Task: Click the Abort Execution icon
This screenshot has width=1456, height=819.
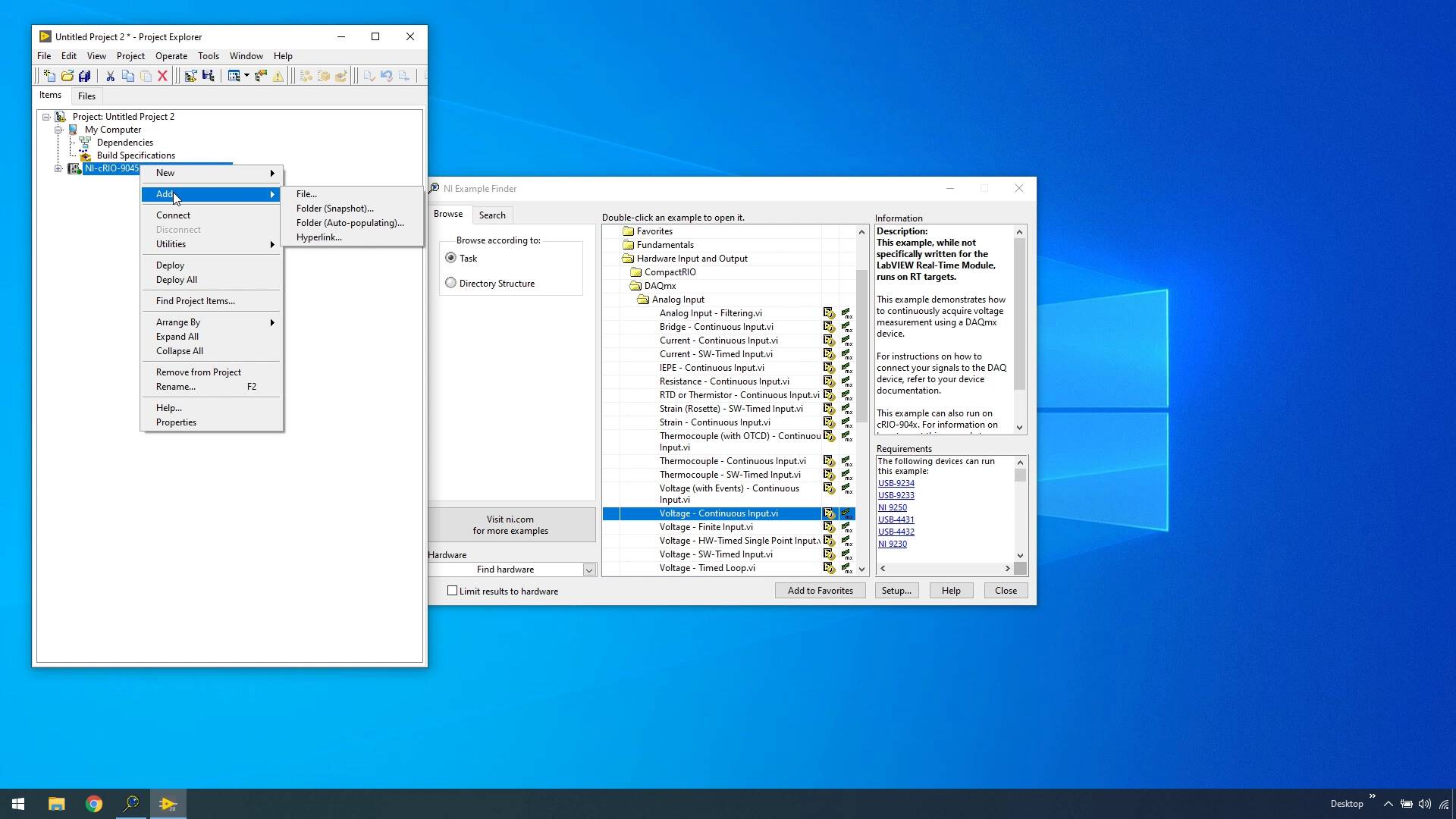Action: point(163,76)
